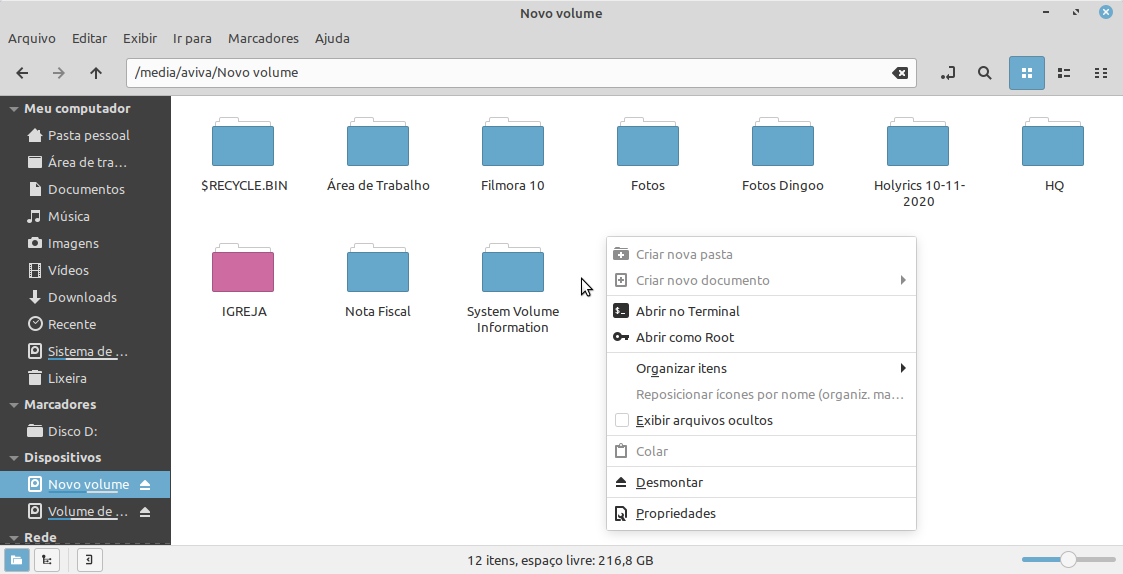Screen dimensions: 1123x574
Task: Switch to compact view
Action: click(1101, 73)
